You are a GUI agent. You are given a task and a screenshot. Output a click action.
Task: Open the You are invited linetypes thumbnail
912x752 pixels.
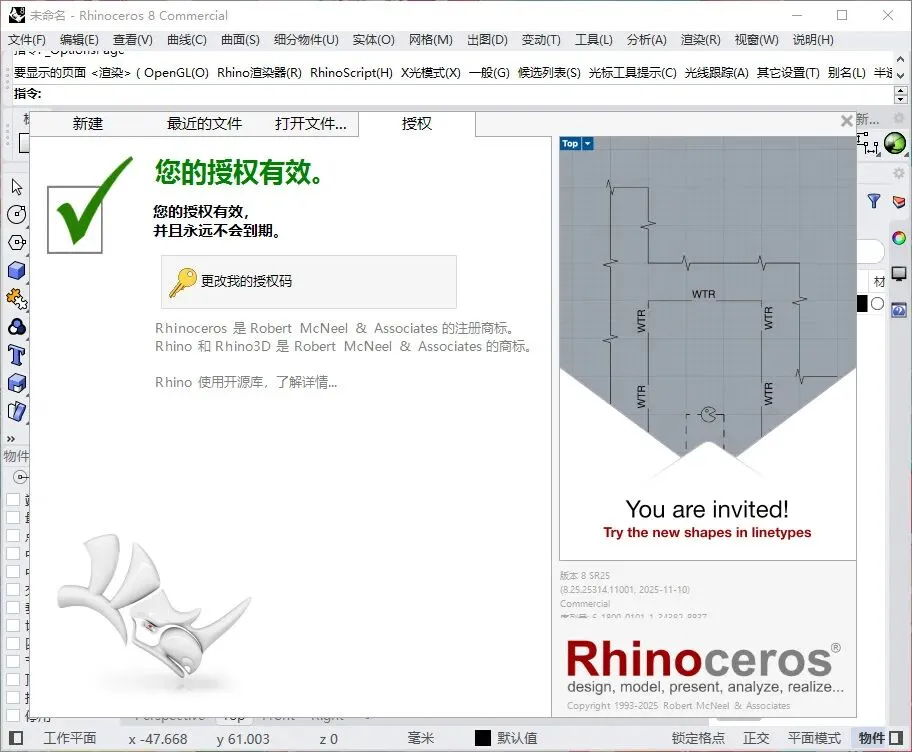click(707, 348)
